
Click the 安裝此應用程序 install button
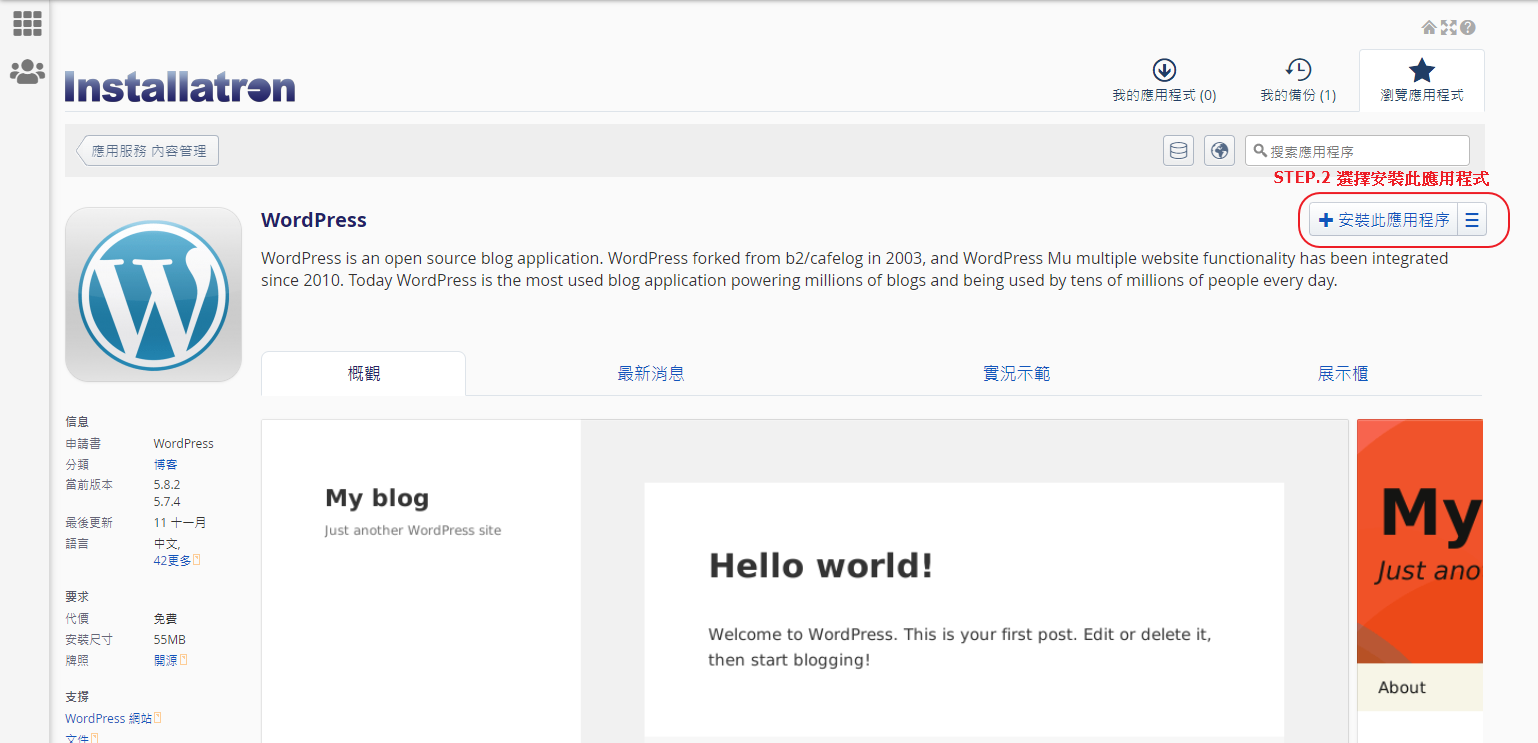[x=1384, y=220]
